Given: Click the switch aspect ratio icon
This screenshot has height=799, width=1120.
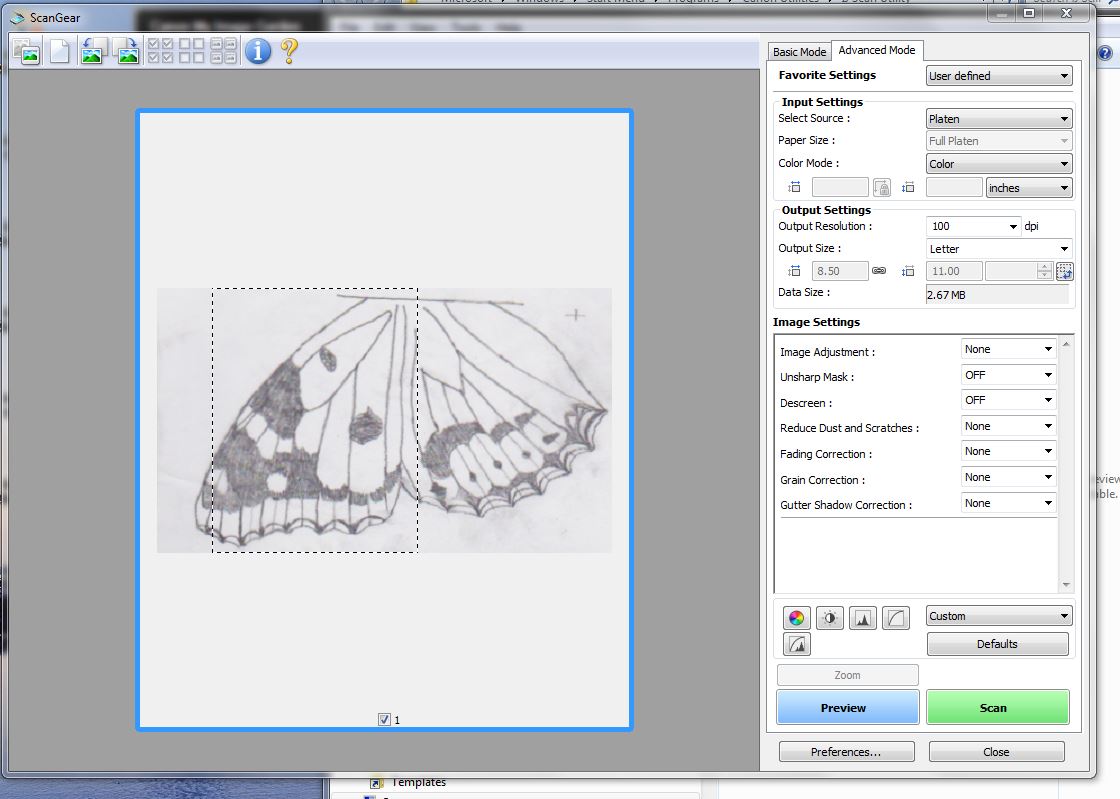Looking at the screenshot, I should [x=1064, y=271].
